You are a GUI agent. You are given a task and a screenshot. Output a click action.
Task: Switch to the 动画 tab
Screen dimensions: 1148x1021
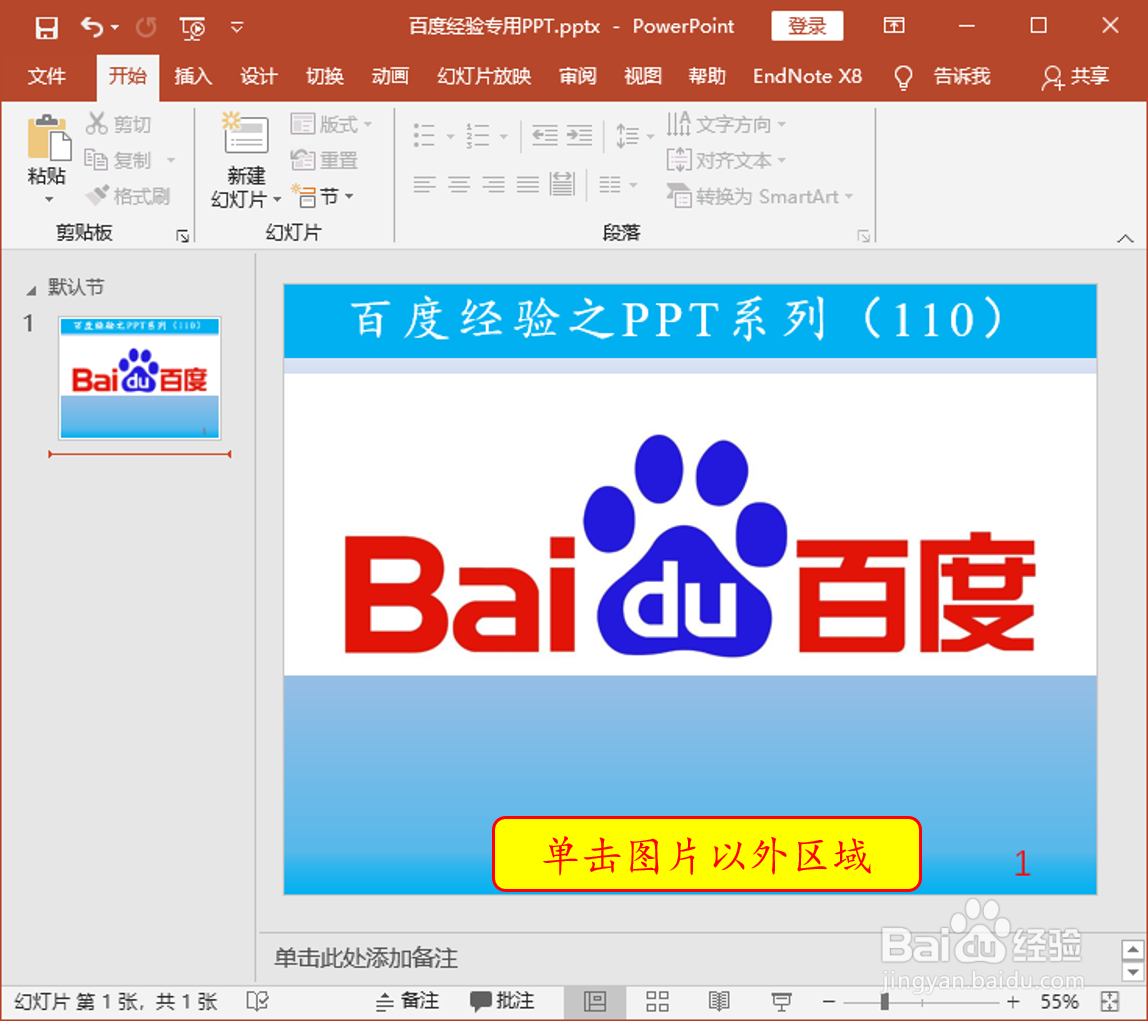[x=390, y=76]
